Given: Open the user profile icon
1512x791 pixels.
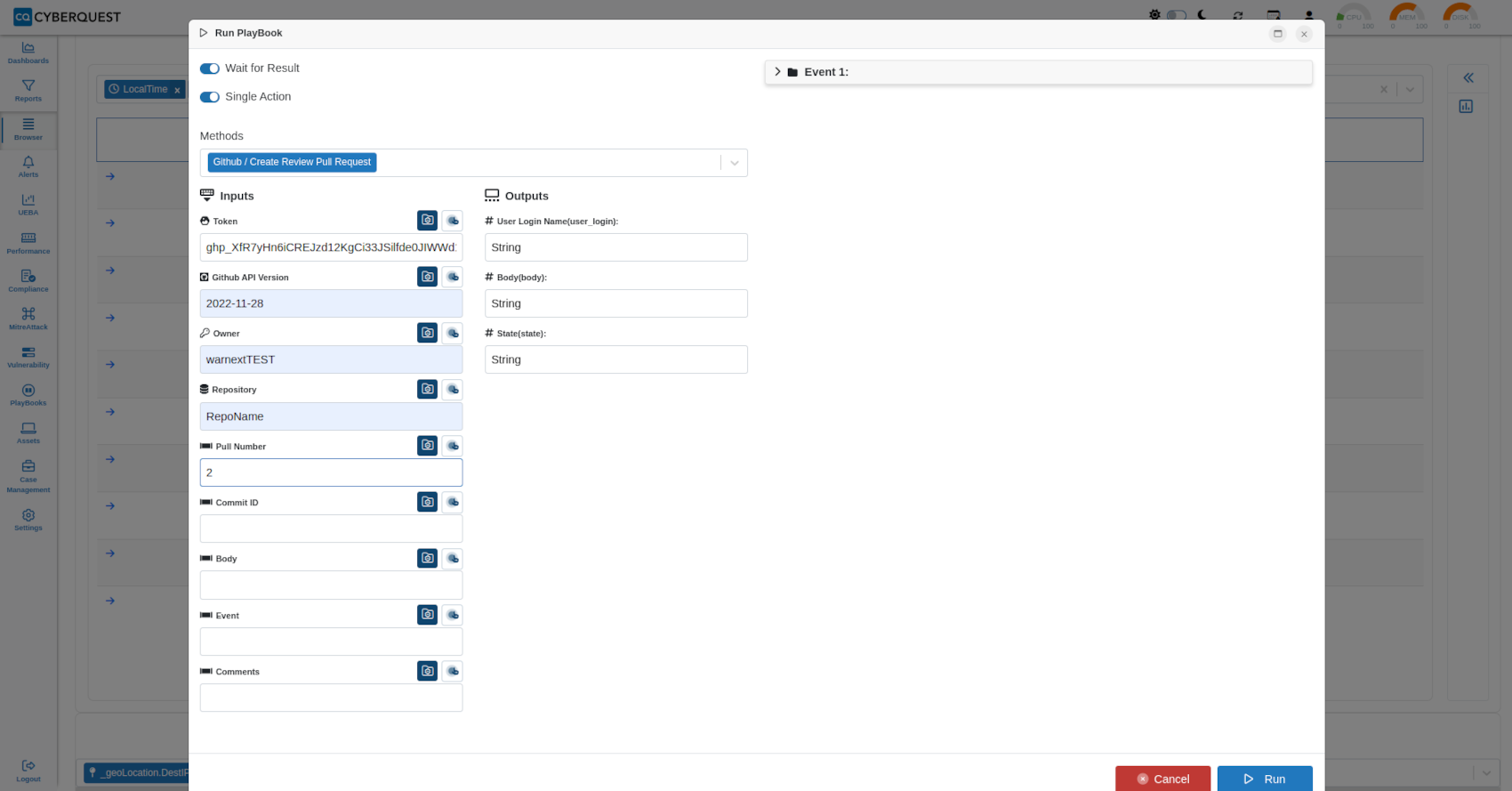Looking at the screenshot, I should pos(1309,15).
